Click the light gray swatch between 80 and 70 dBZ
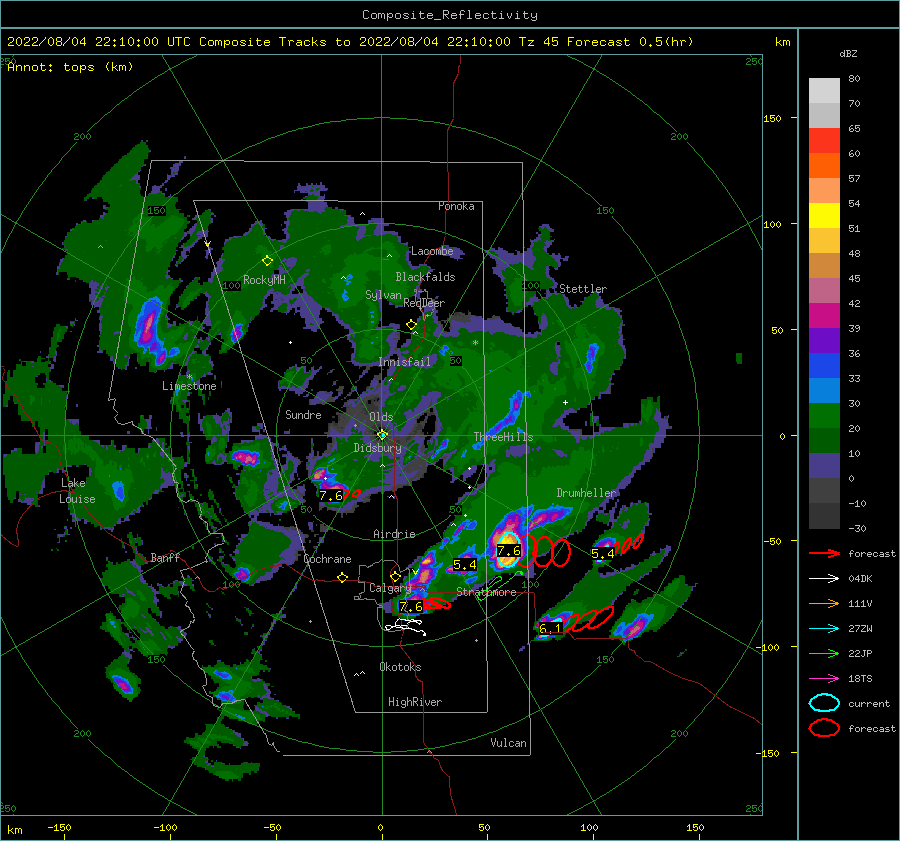 pos(824,91)
